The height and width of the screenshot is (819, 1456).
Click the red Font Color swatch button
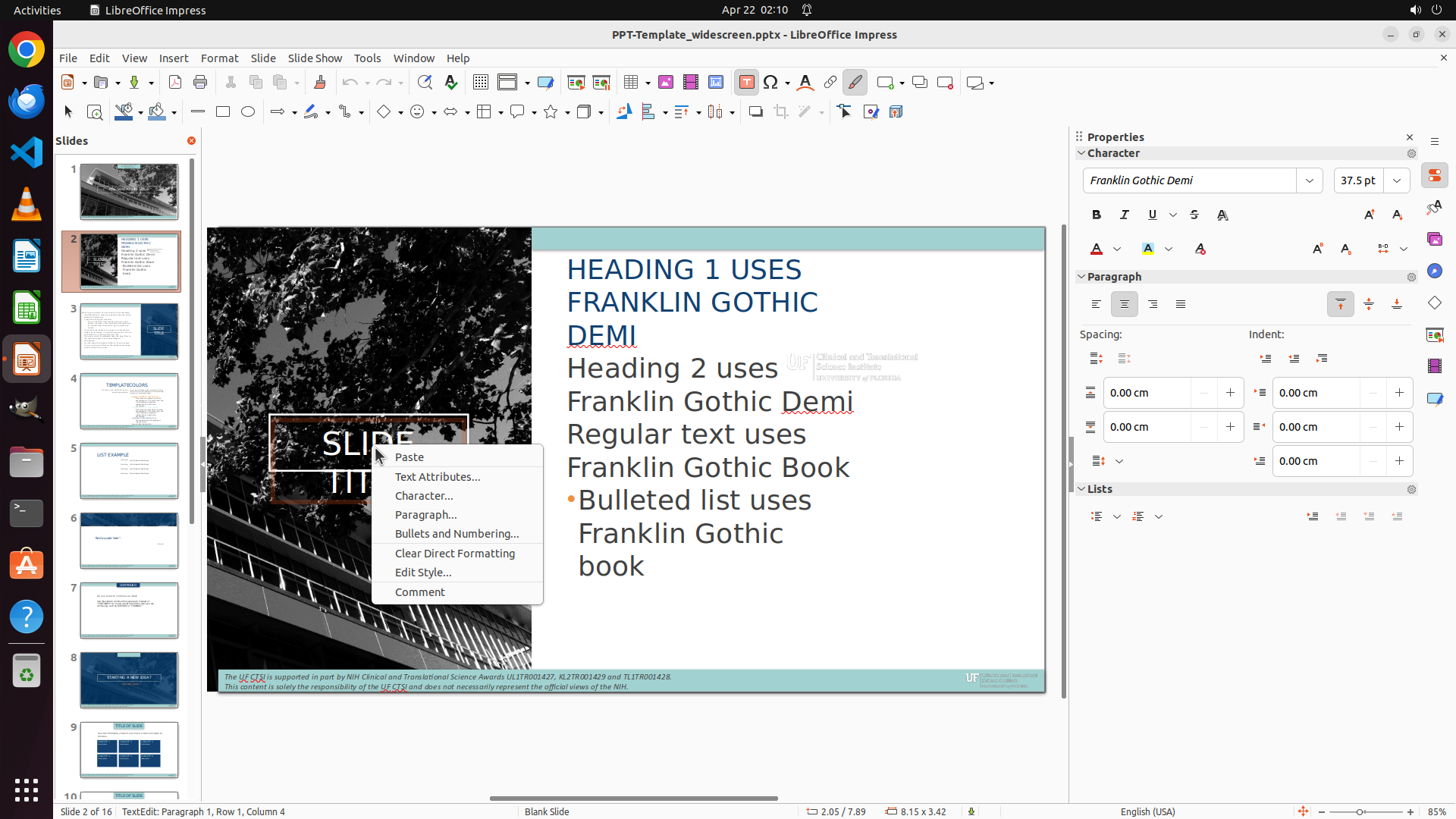(1097, 249)
